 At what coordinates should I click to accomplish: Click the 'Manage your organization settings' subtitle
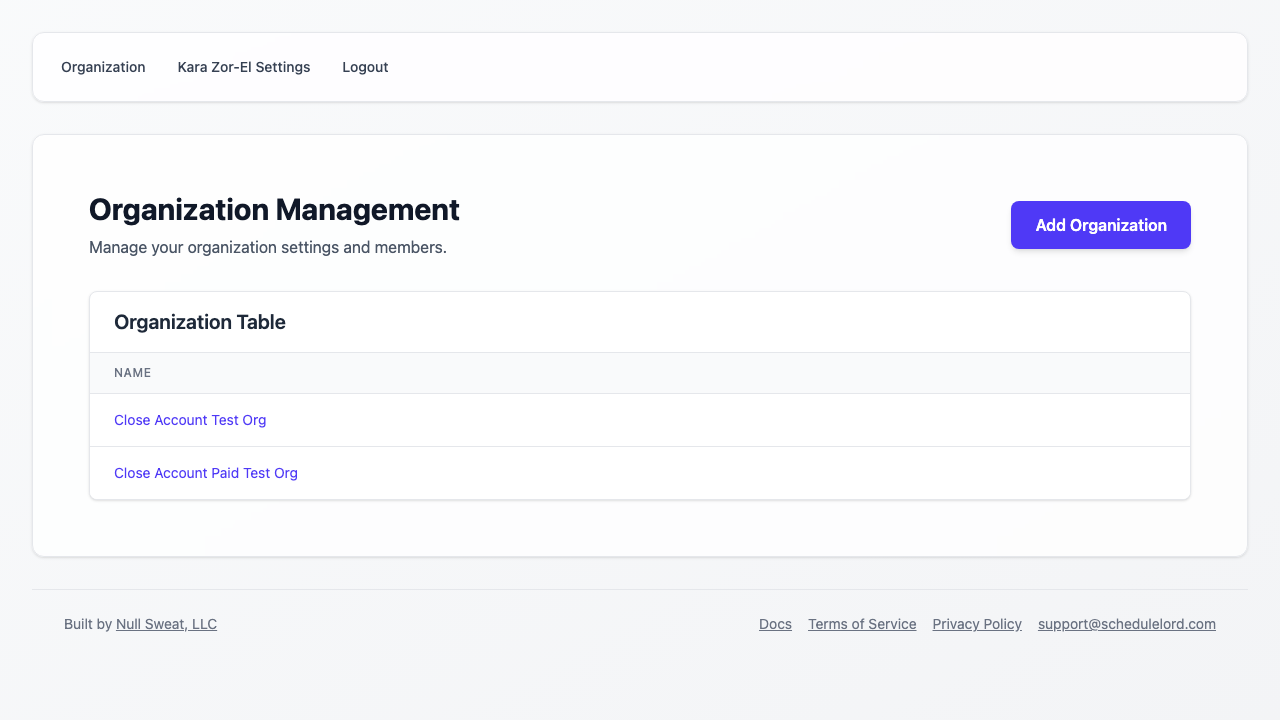[x=268, y=247]
